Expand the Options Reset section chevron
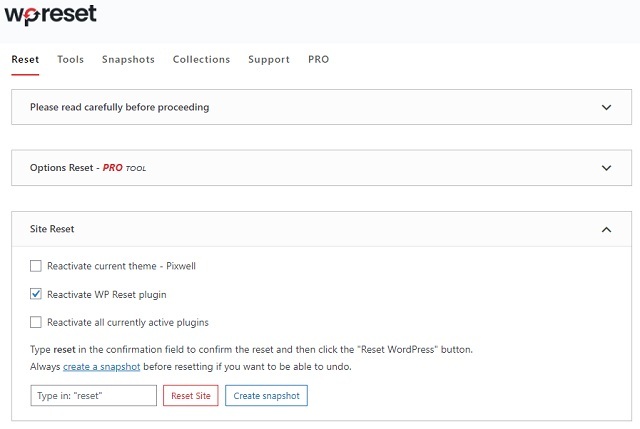Viewport: 640px width, 429px height. [x=606, y=168]
